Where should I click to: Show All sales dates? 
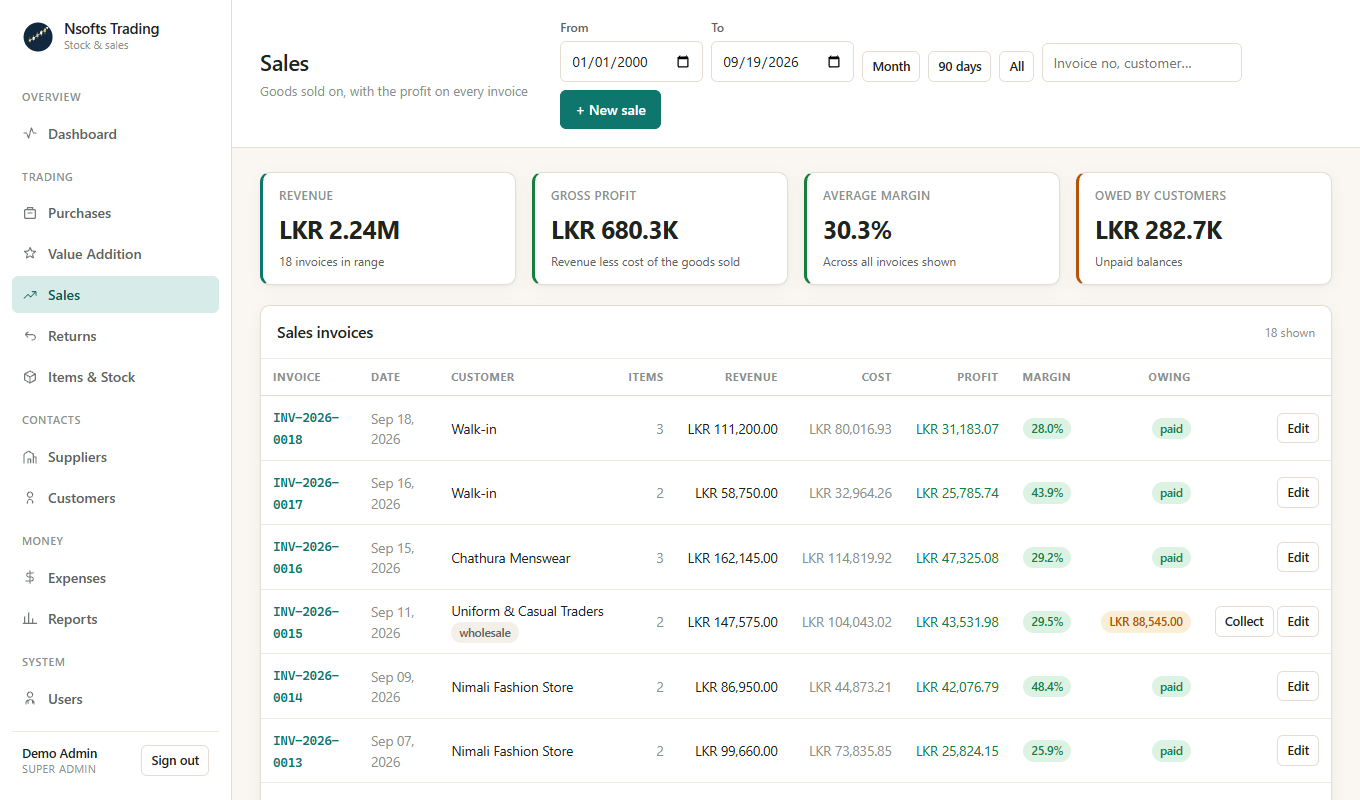[1016, 66]
